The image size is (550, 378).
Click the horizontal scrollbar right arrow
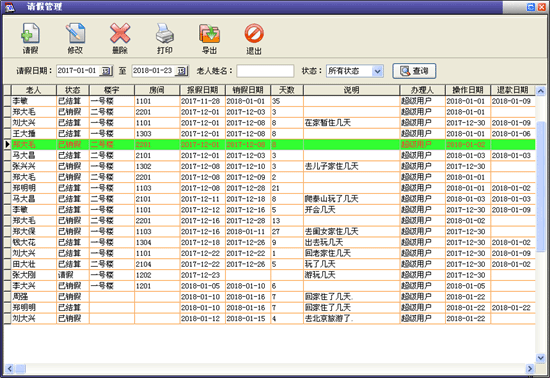[x=530, y=369]
